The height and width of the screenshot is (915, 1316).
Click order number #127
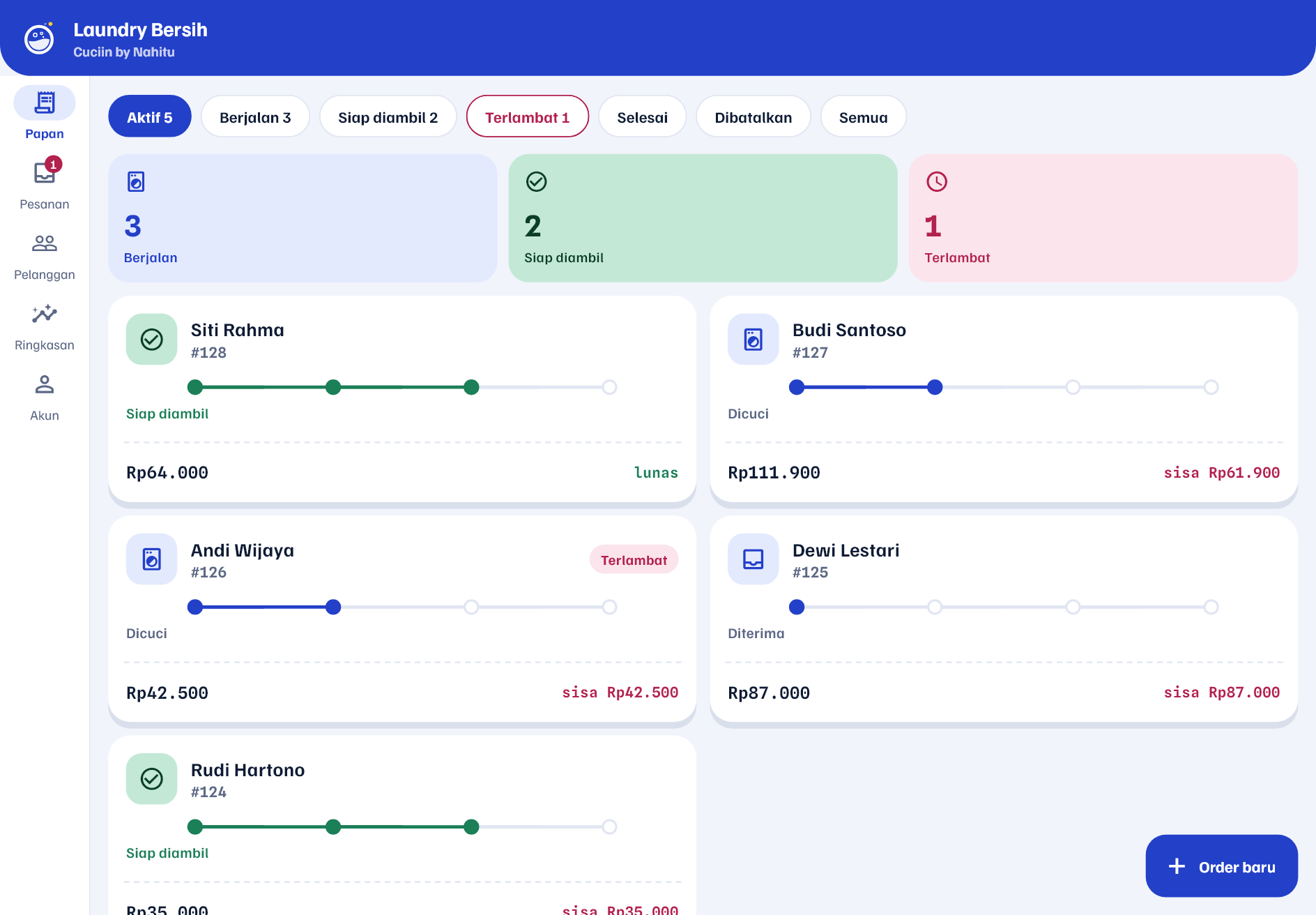[810, 353]
